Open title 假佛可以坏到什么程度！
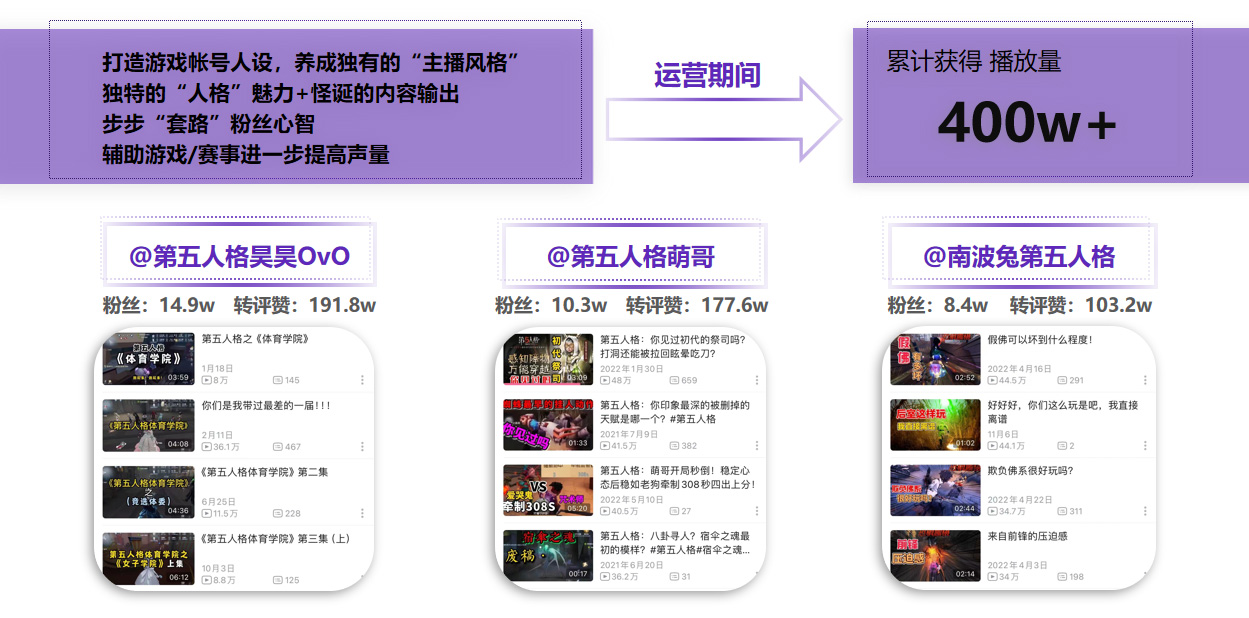The image size is (1249, 618). pos(1040,340)
